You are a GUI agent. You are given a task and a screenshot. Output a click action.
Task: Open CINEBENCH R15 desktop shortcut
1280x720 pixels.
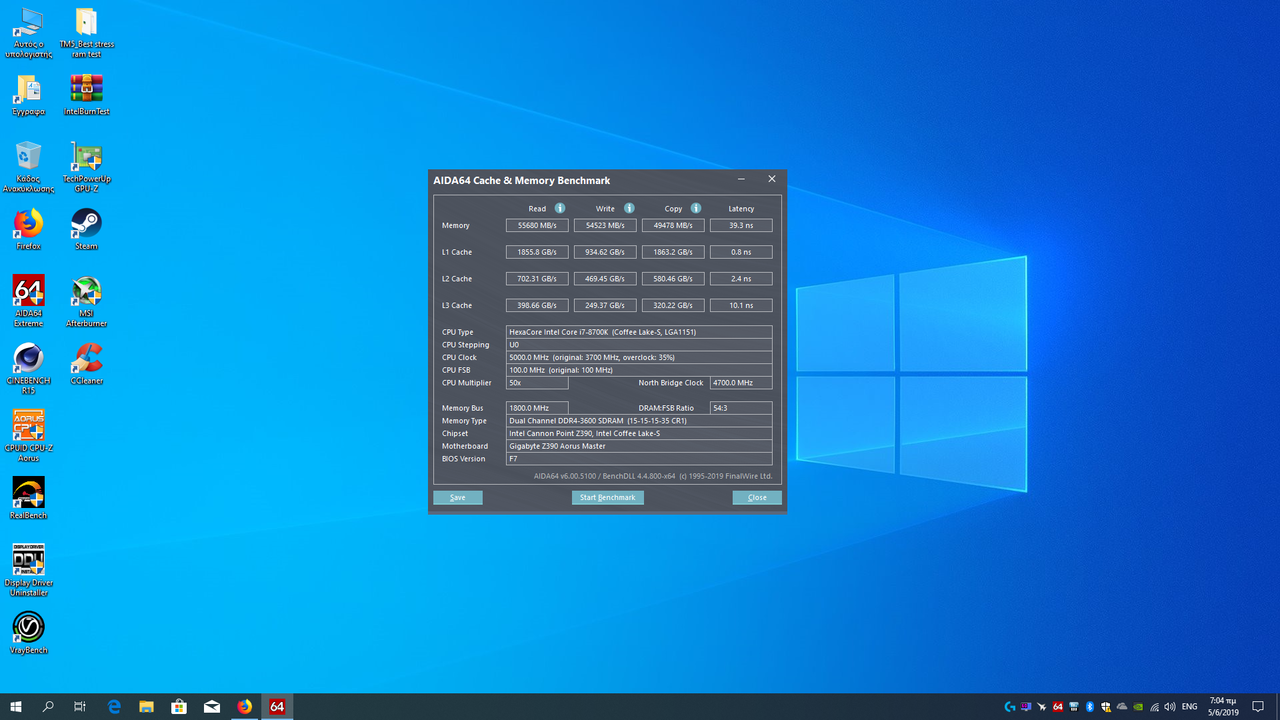[28, 368]
